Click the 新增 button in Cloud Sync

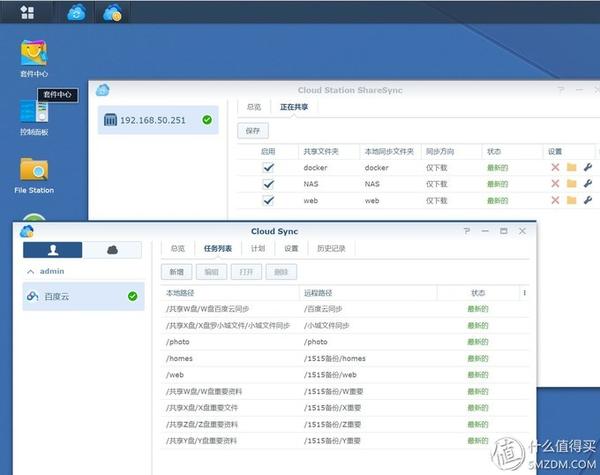coord(176,272)
